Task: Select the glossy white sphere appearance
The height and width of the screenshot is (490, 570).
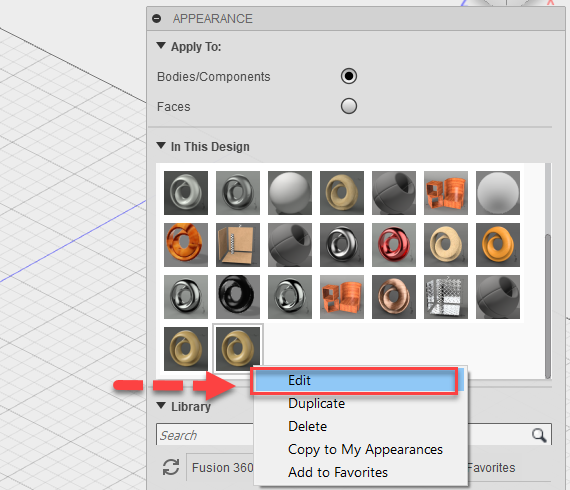Action: click(x=290, y=193)
